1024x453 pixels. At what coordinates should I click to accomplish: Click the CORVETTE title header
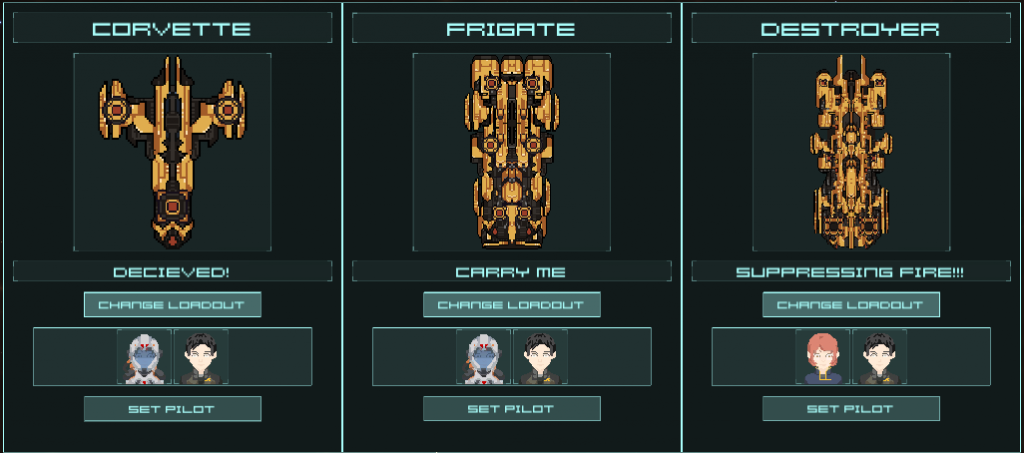172,28
